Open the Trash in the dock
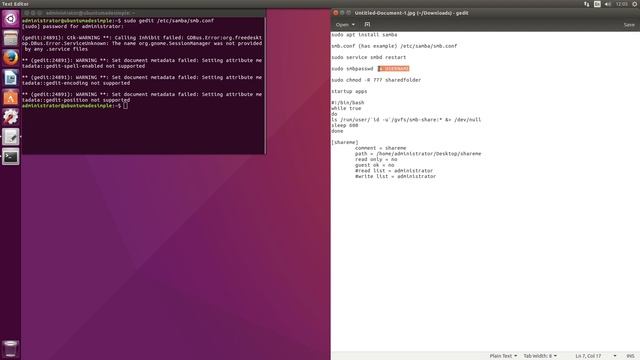The height and width of the screenshot is (360, 640). pyautogui.click(x=11, y=349)
